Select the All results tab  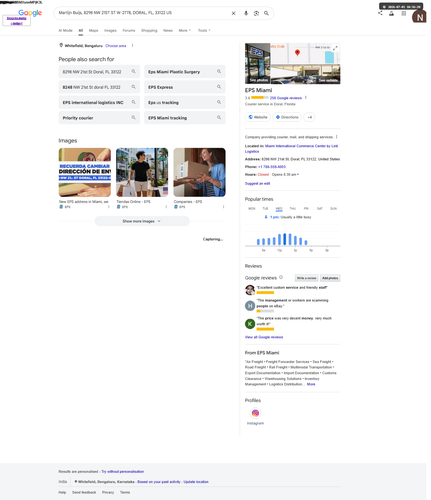pyautogui.click(x=81, y=30)
